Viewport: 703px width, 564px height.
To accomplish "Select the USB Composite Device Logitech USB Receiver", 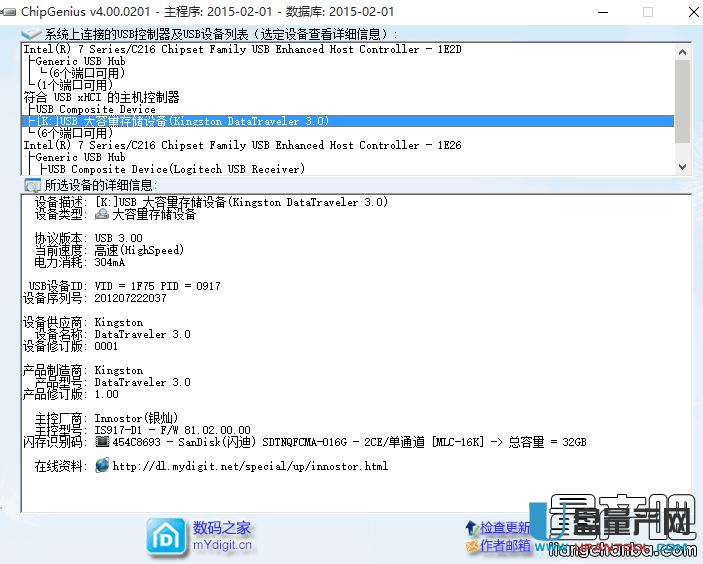I will 172,169.
